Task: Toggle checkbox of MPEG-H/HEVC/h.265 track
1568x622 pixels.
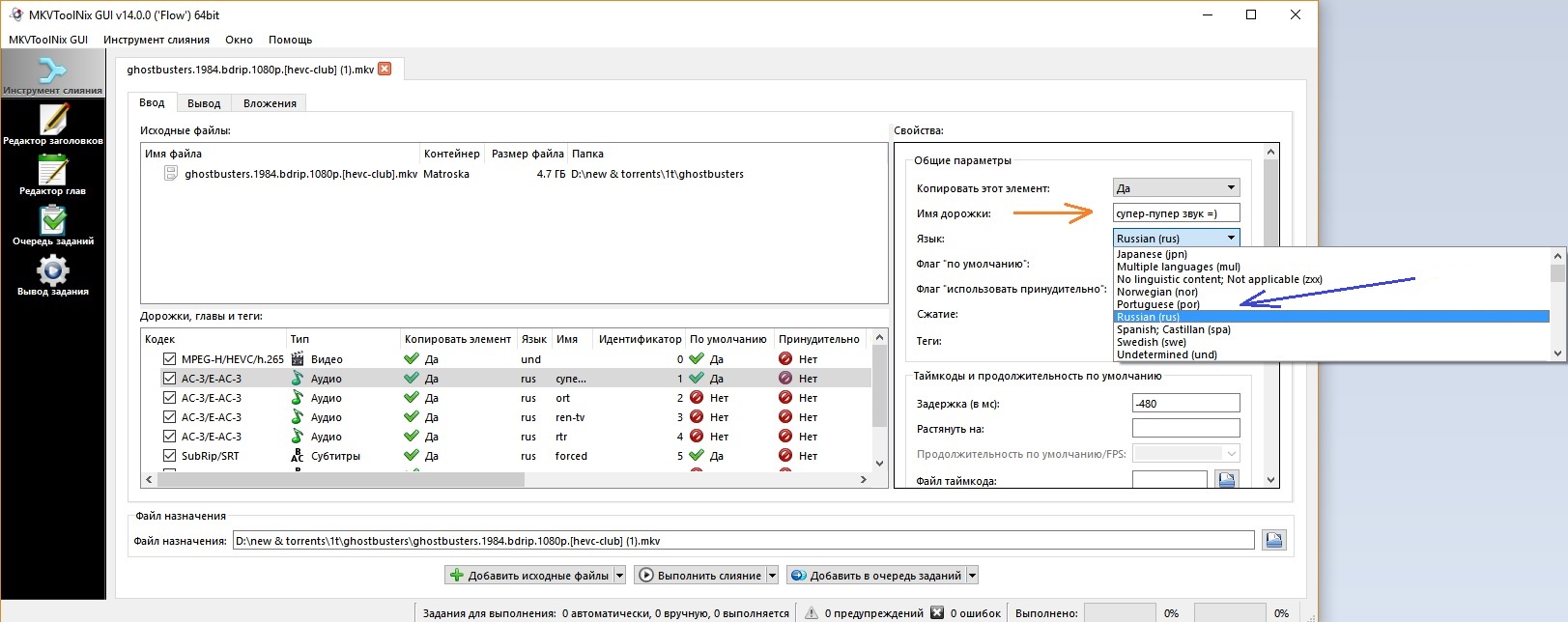Action: [170, 359]
